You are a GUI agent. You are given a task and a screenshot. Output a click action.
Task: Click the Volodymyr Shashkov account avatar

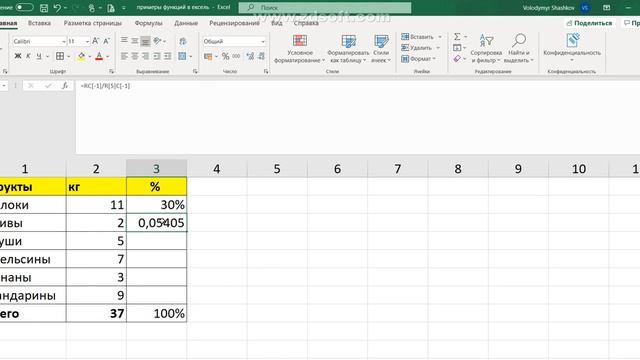(584, 8)
